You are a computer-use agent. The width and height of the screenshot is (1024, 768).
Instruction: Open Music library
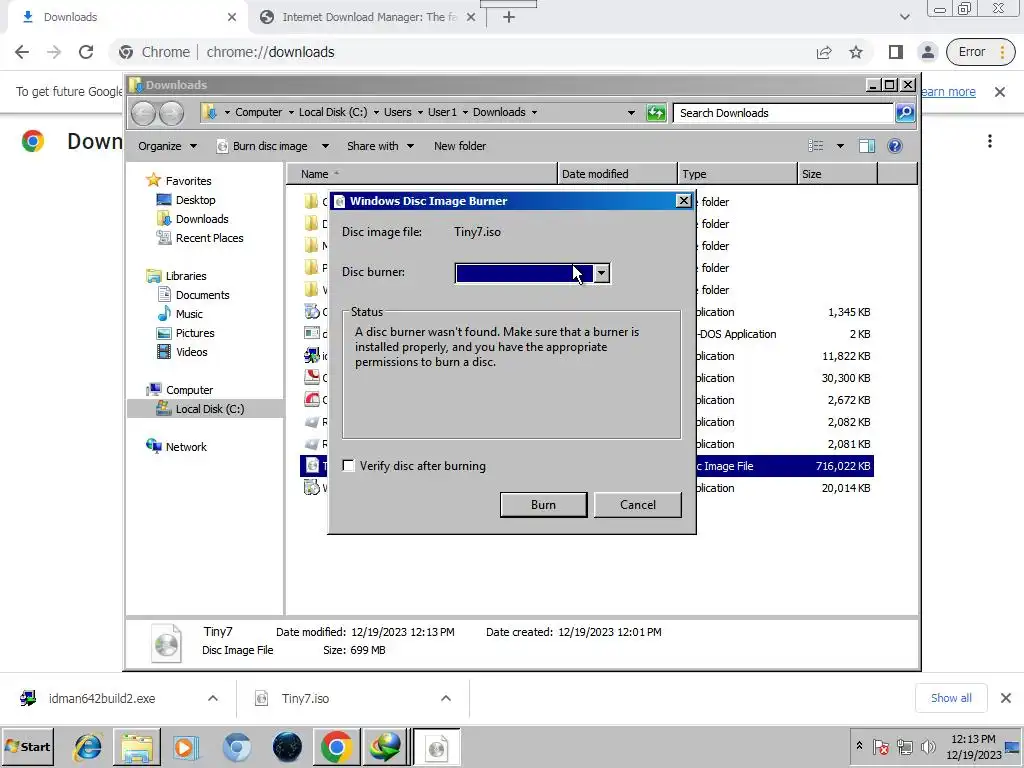(x=189, y=313)
